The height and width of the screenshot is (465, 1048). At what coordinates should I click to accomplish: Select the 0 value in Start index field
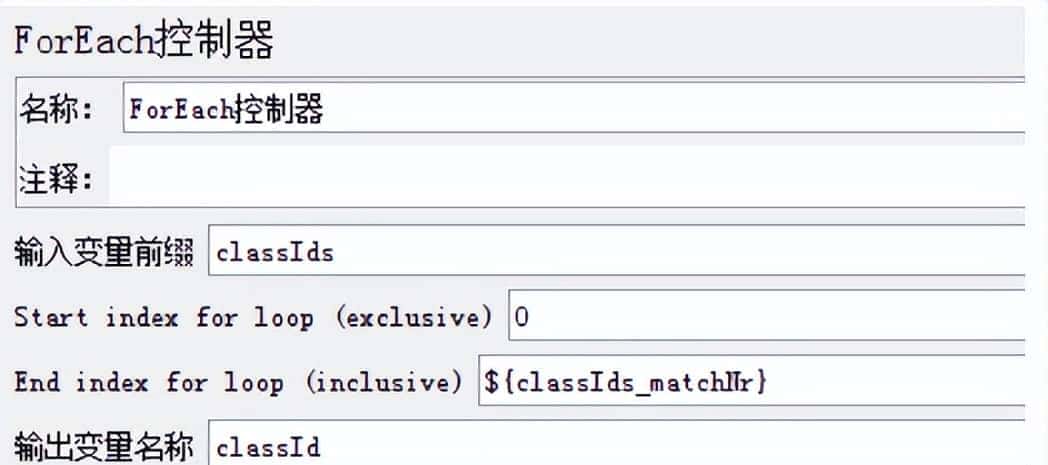pyautogui.click(x=521, y=317)
